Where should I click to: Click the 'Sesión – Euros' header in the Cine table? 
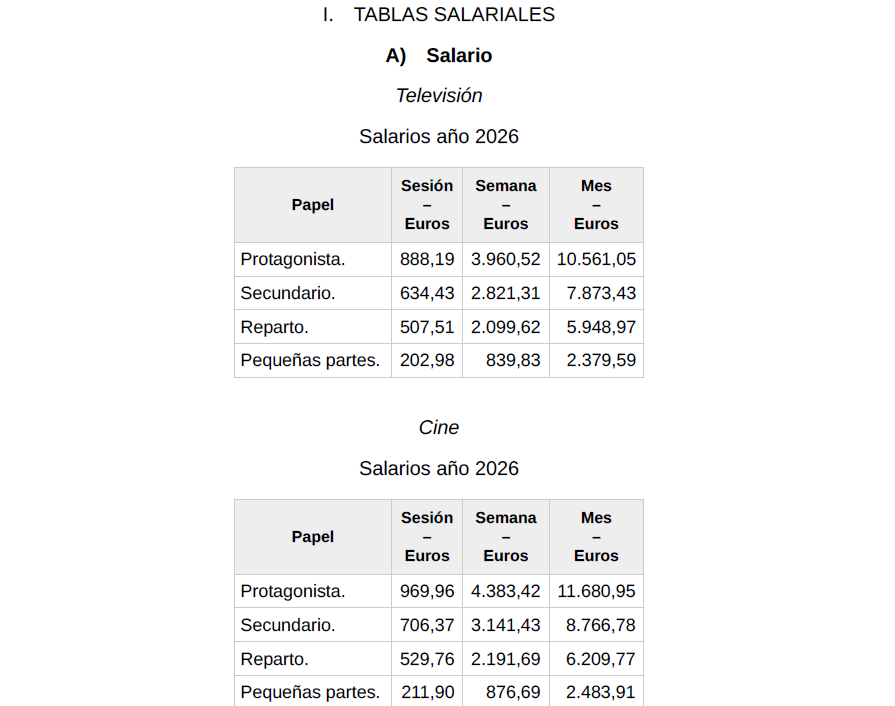pos(427,537)
